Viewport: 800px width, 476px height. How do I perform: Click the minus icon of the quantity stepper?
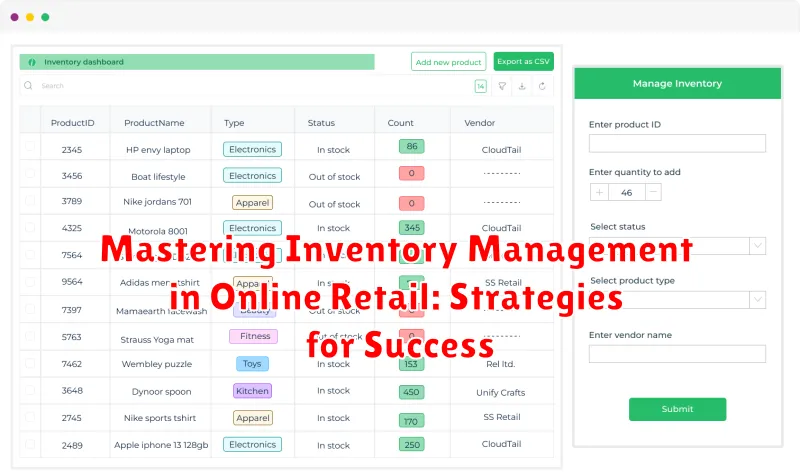[x=653, y=192]
